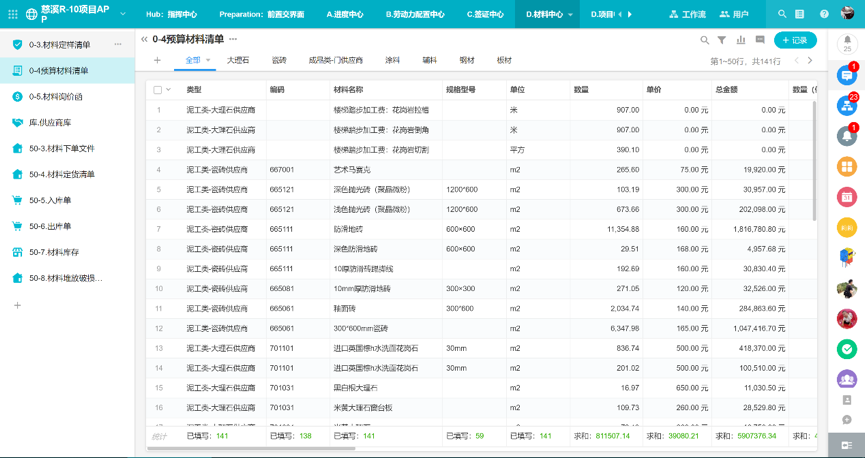Show previous top tabs with the left arrow
The height and width of the screenshot is (458, 865).
click(620, 14)
